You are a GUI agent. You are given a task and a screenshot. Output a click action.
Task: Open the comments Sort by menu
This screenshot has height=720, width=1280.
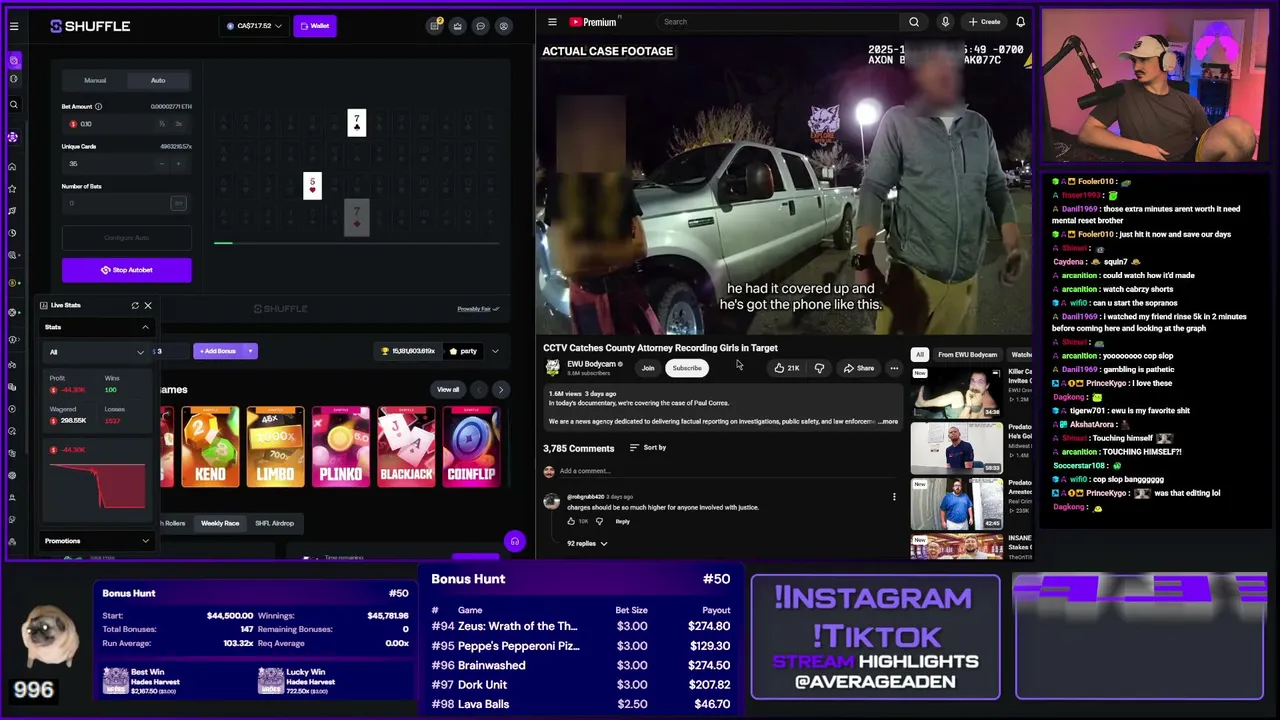click(x=648, y=448)
